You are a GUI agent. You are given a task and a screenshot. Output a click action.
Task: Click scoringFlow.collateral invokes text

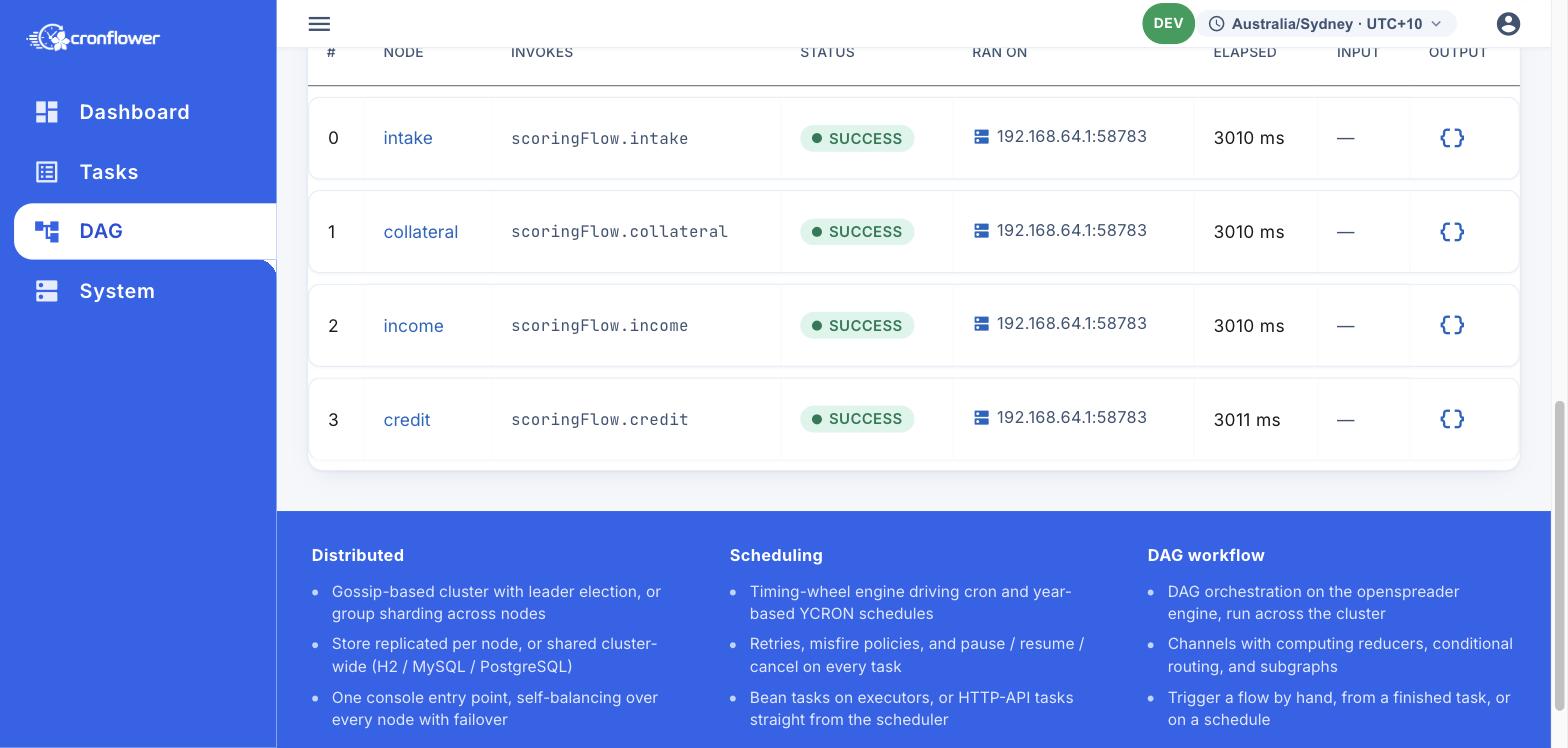pyautogui.click(x=620, y=232)
